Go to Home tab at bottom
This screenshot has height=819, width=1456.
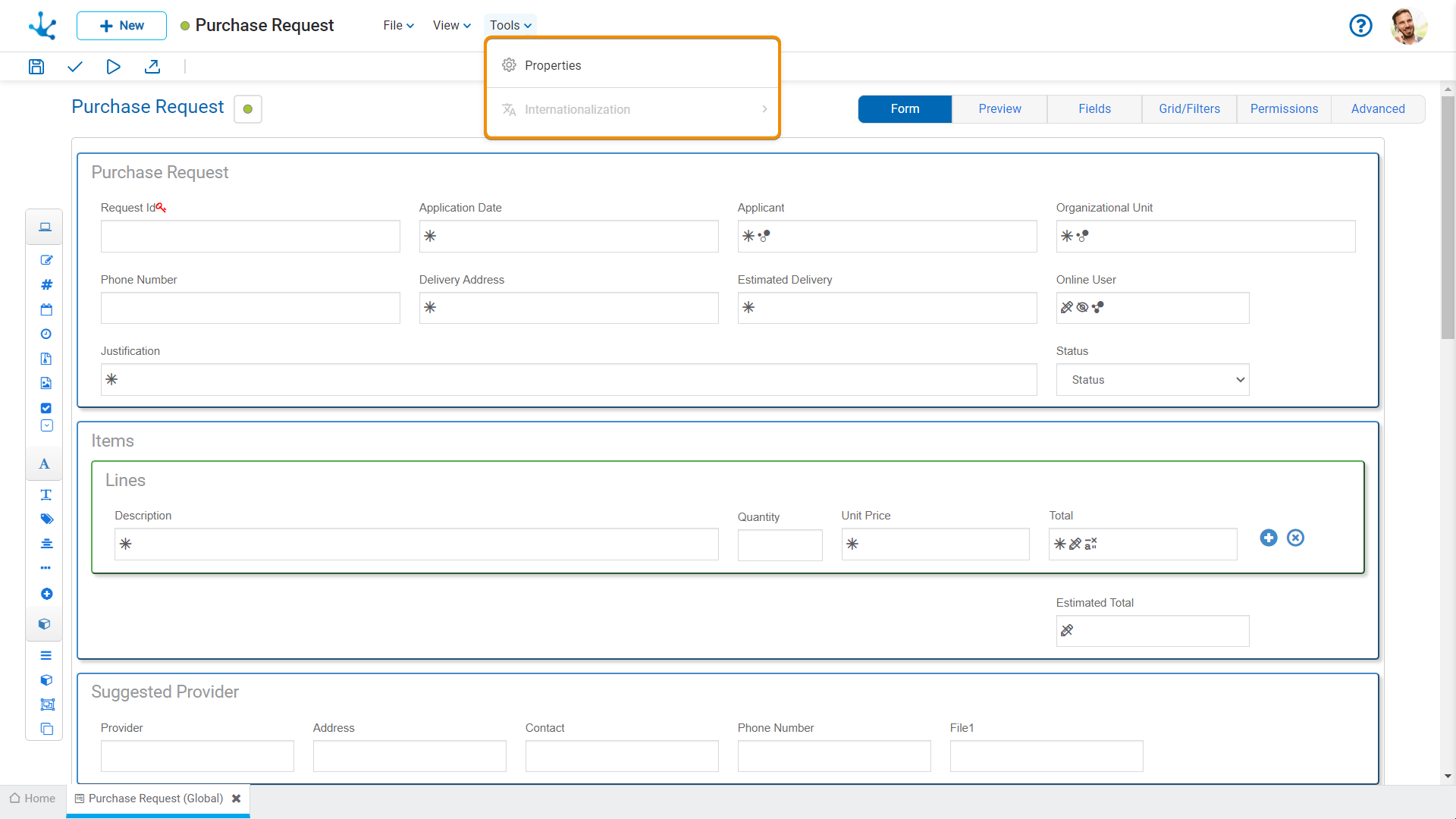point(33,799)
